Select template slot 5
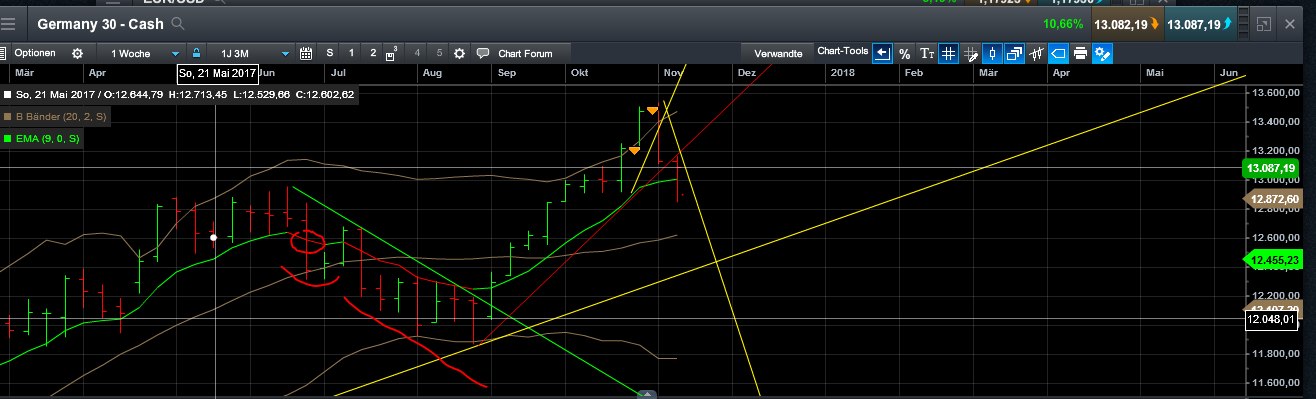 439,53
